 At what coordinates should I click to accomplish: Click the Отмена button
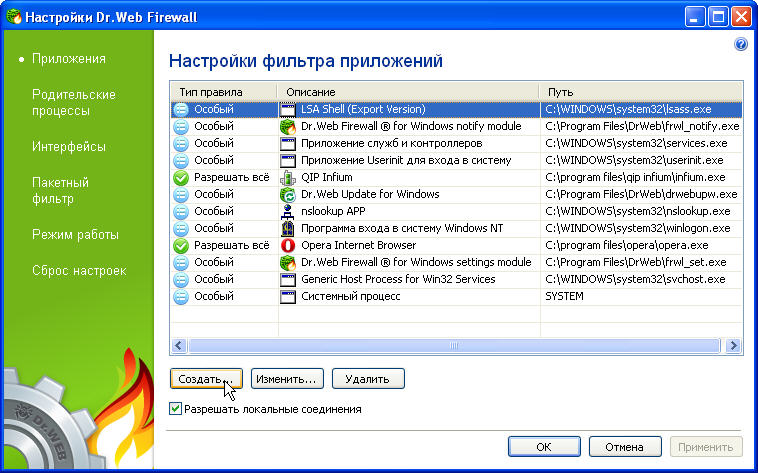[x=625, y=446]
